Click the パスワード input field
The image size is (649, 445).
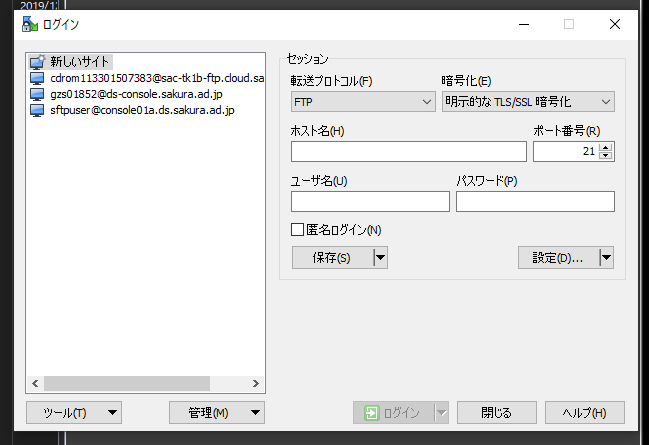click(535, 202)
